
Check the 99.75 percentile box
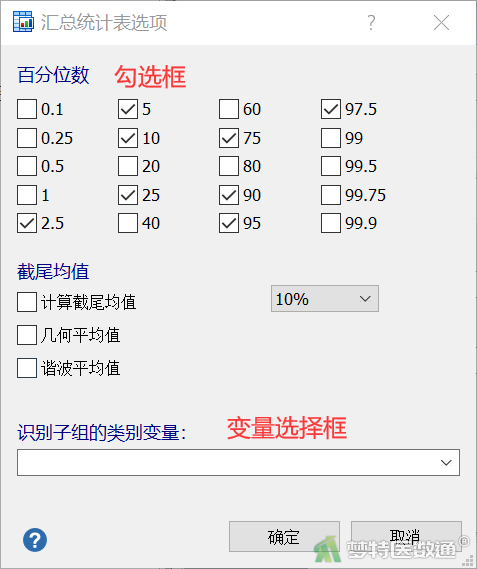(x=331, y=195)
